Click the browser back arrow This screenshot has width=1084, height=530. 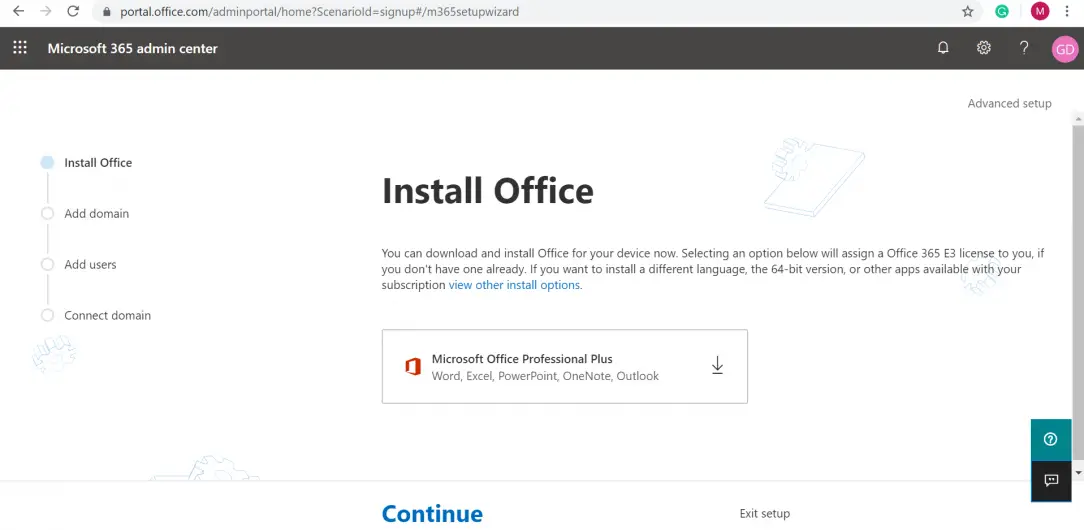(19, 11)
